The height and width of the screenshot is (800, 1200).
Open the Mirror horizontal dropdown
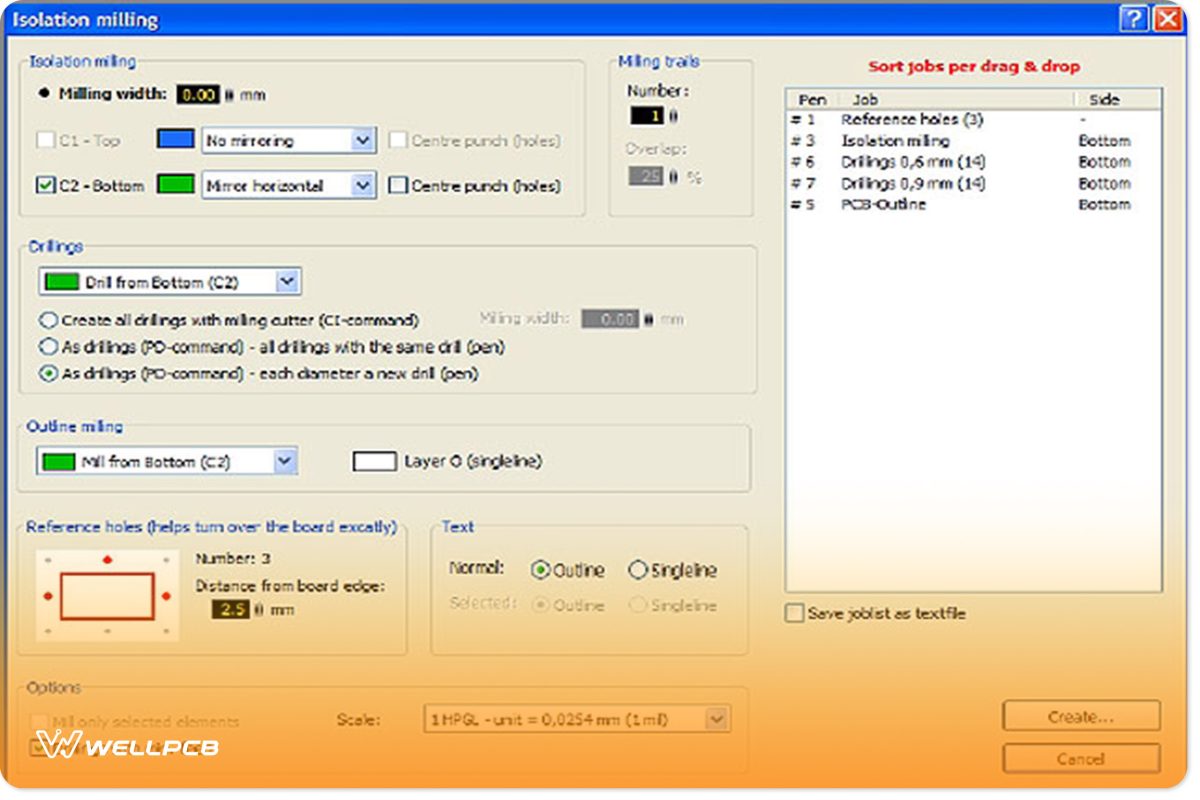363,185
